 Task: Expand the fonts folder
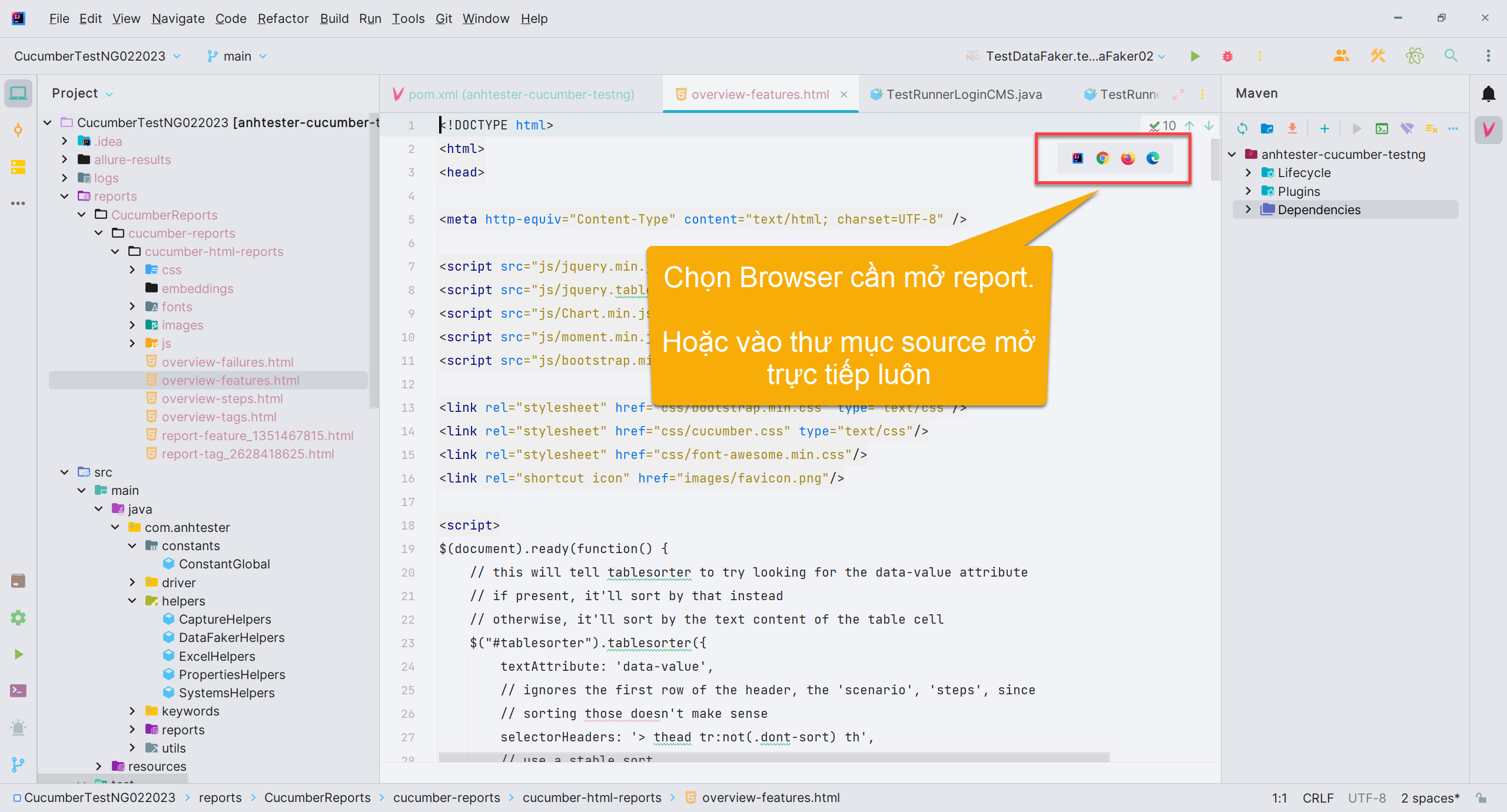pyautogui.click(x=132, y=307)
